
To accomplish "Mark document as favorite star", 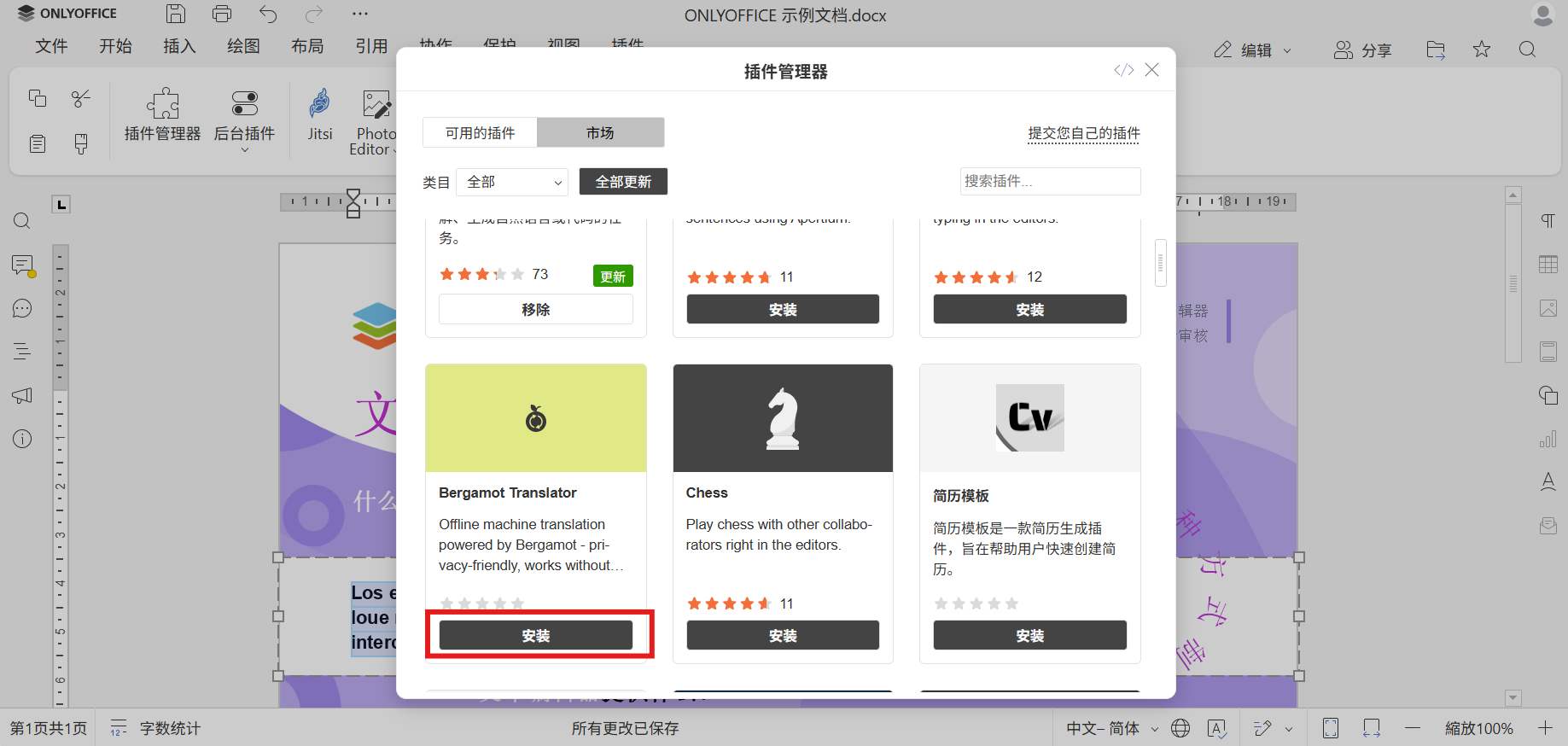I will [x=1482, y=50].
